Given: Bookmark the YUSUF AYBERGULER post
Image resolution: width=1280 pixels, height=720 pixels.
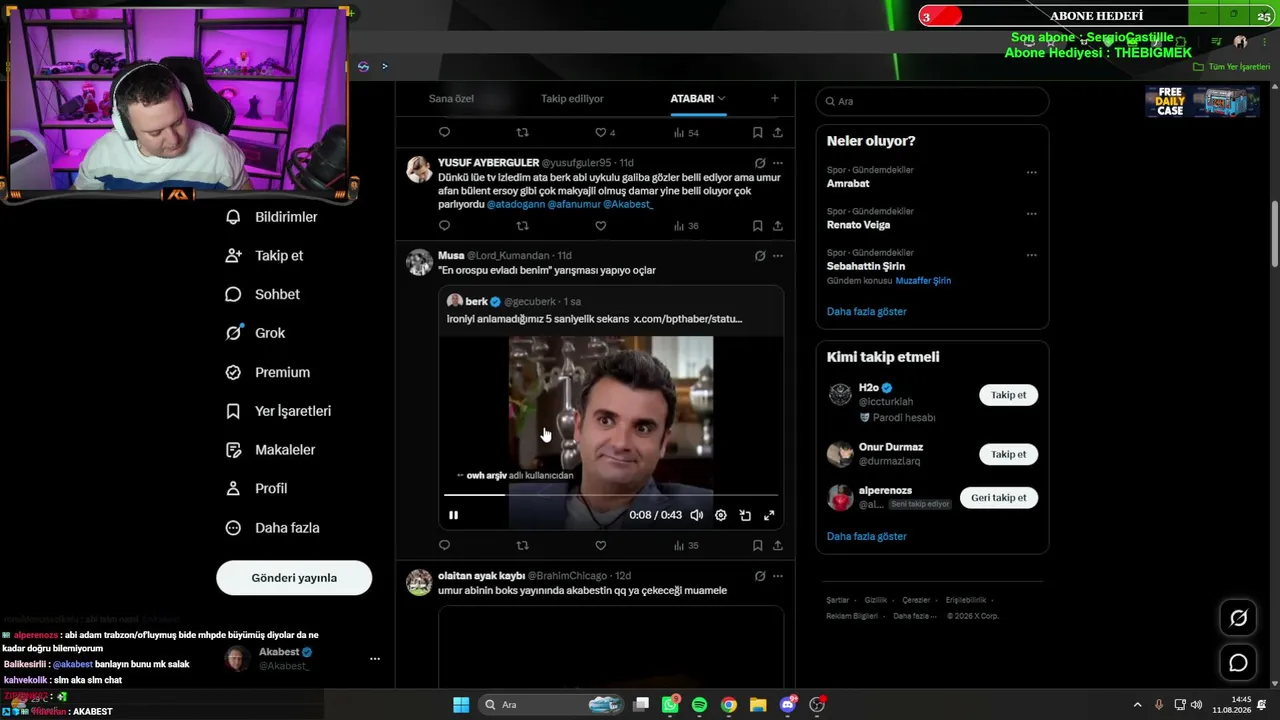Looking at the screenshot, I should [x=757, y=226].
